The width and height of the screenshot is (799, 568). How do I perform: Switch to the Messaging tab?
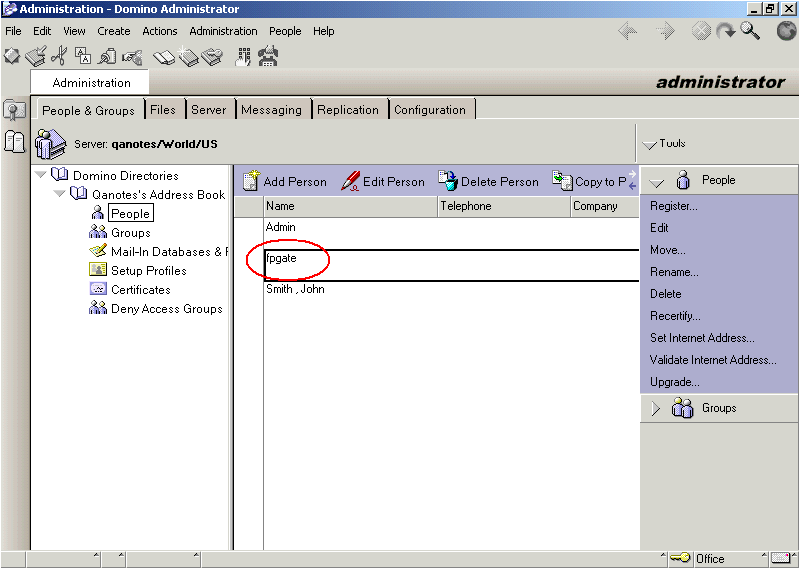[x=271, y=110]
